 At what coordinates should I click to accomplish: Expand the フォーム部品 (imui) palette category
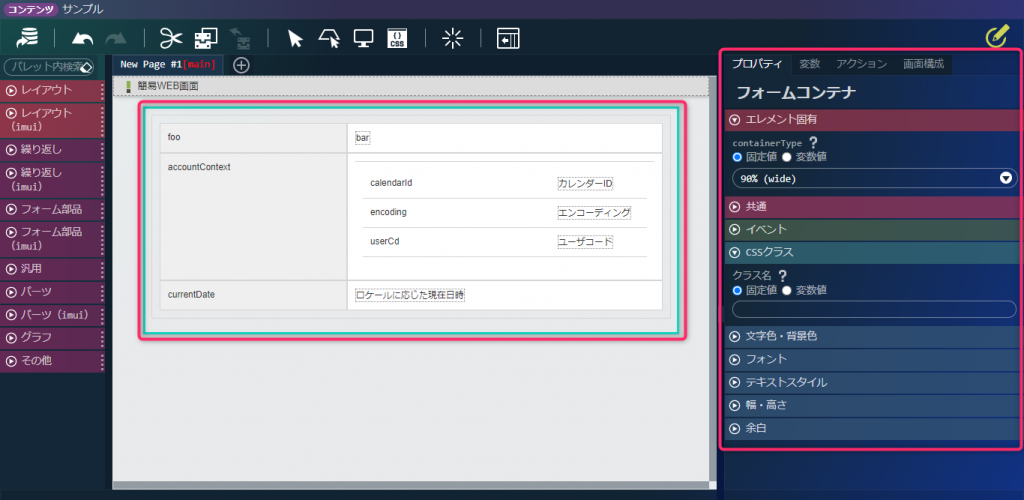click(52, 239)
